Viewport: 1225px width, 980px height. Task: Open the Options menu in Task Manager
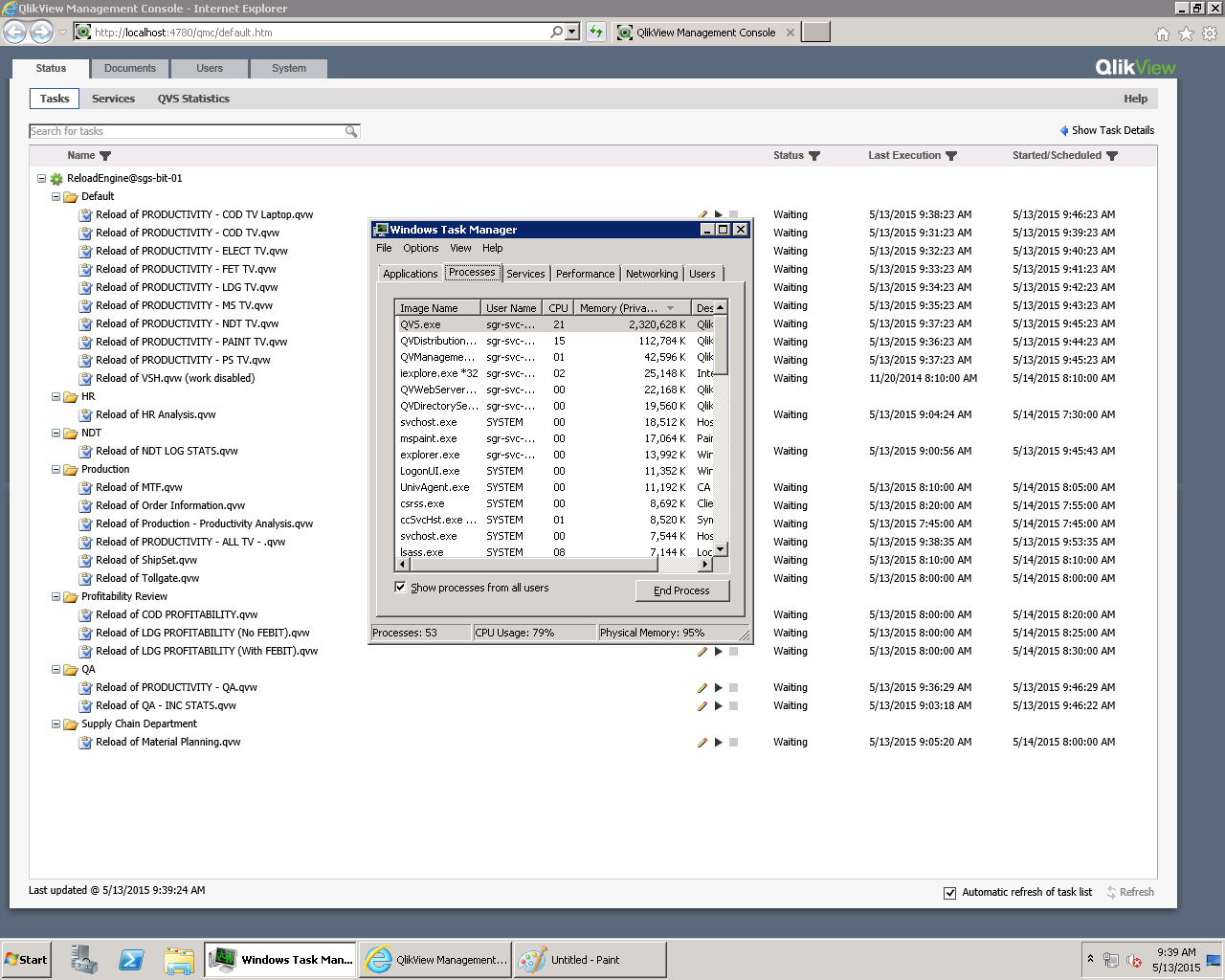click(x=421, y=248)
